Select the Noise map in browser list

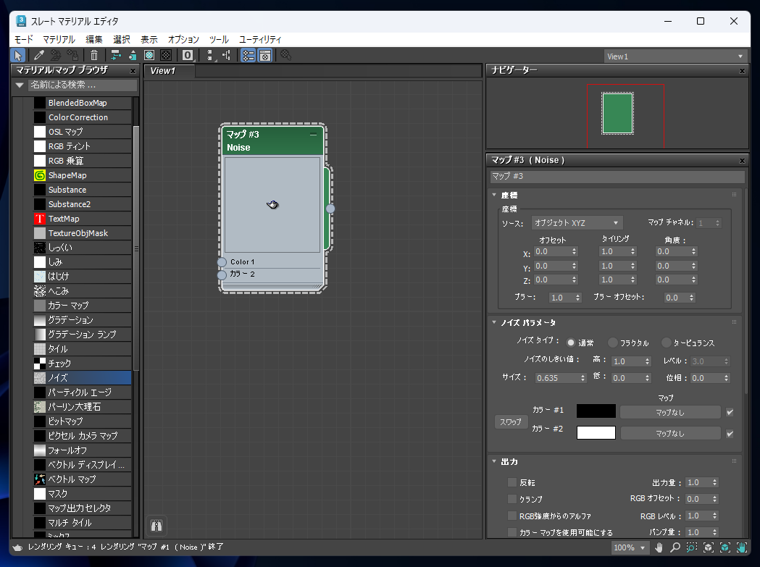[x=82, y=378]
